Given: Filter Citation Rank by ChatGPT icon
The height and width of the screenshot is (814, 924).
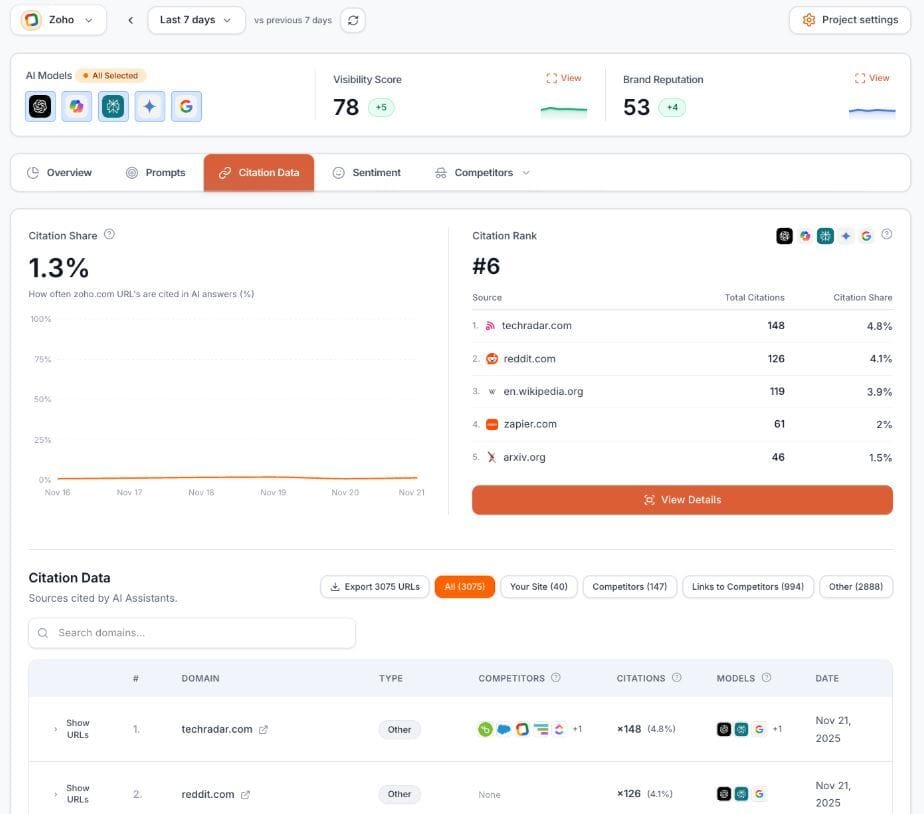Looking at the screenshot, I should click(x=784, y=236).
